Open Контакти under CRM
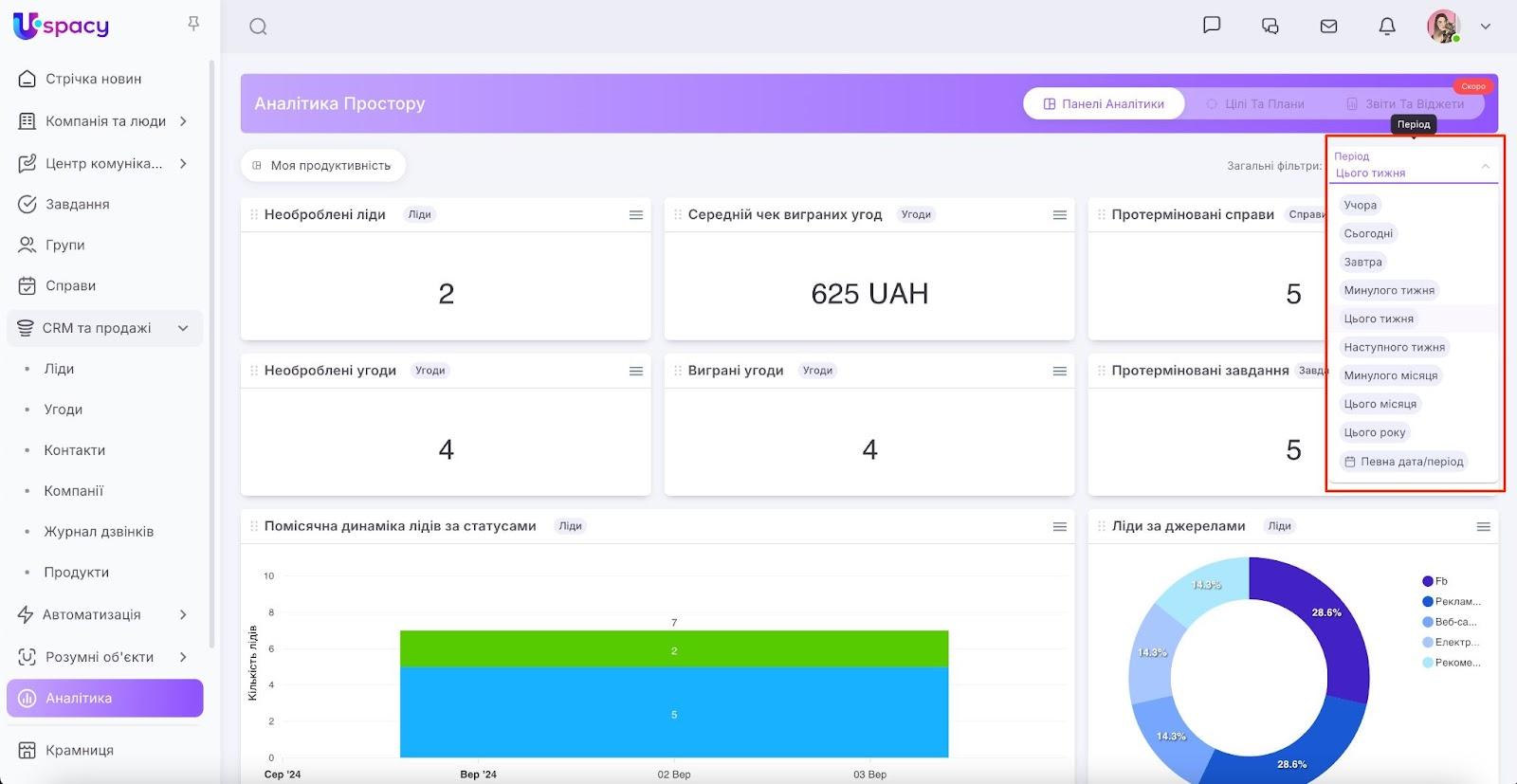 [x=75, y=450]
